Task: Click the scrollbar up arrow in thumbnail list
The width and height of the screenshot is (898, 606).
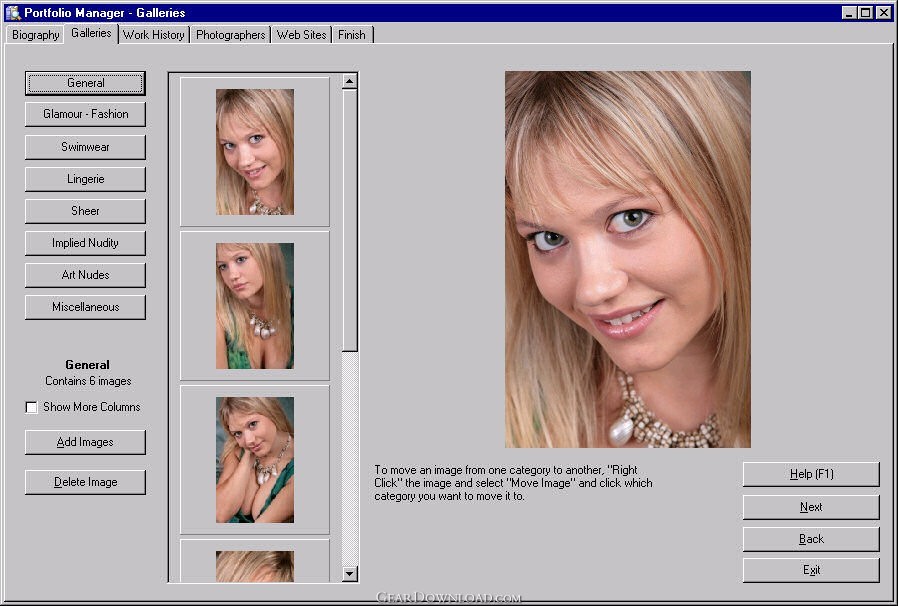Action: [x=349, y=81]
